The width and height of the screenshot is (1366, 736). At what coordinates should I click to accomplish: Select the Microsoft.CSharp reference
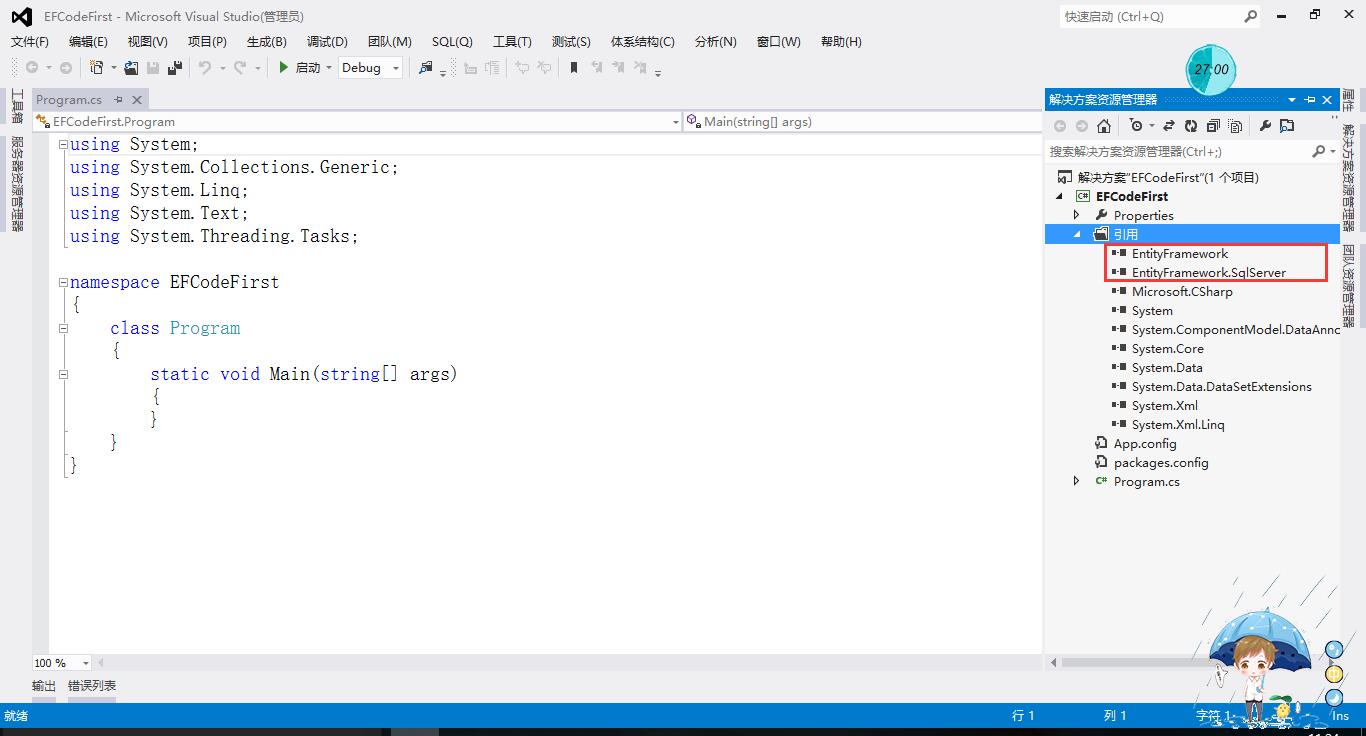tap(1182, 291)
